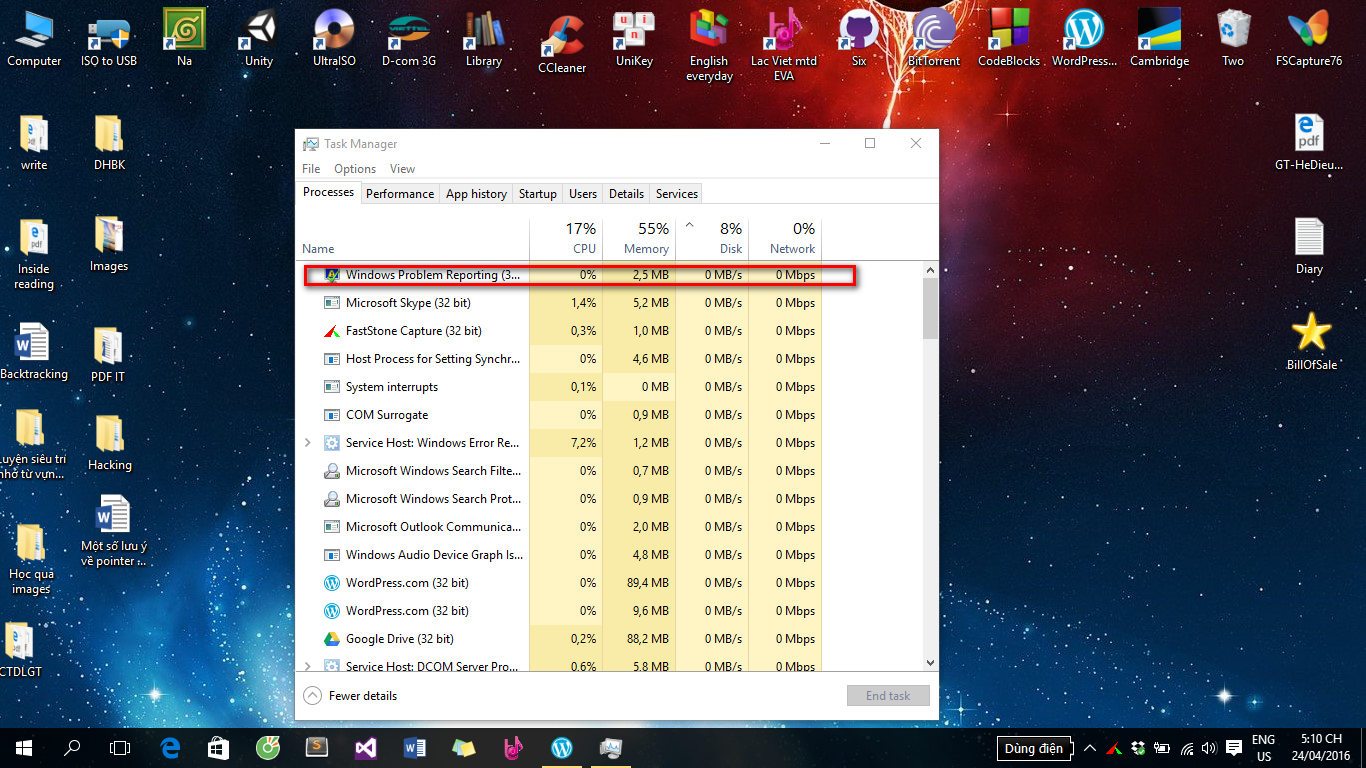Open the UltraISO desktop icon
Viewport: 1366px width, 768px height.
click(x=334, y=38)
